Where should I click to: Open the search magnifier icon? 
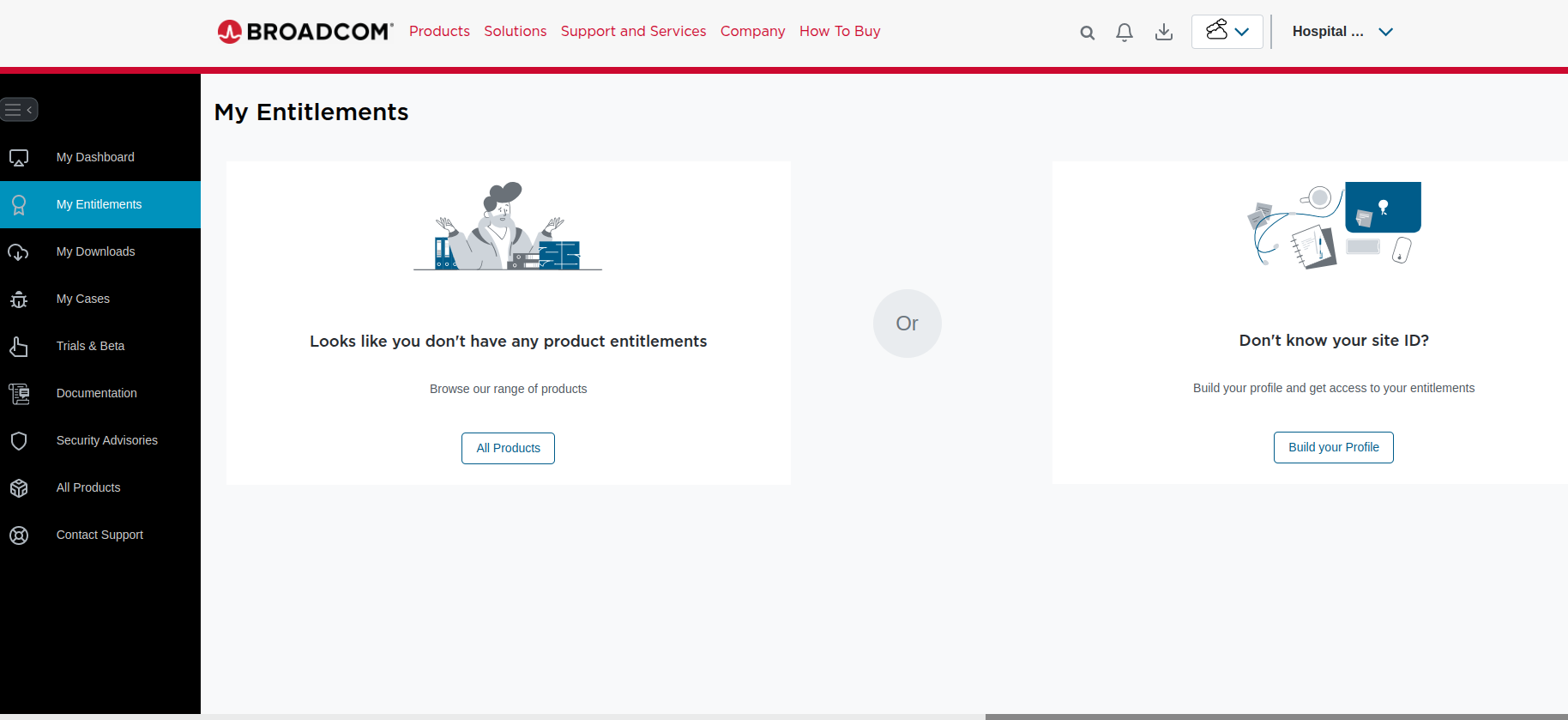point(1087,33)
